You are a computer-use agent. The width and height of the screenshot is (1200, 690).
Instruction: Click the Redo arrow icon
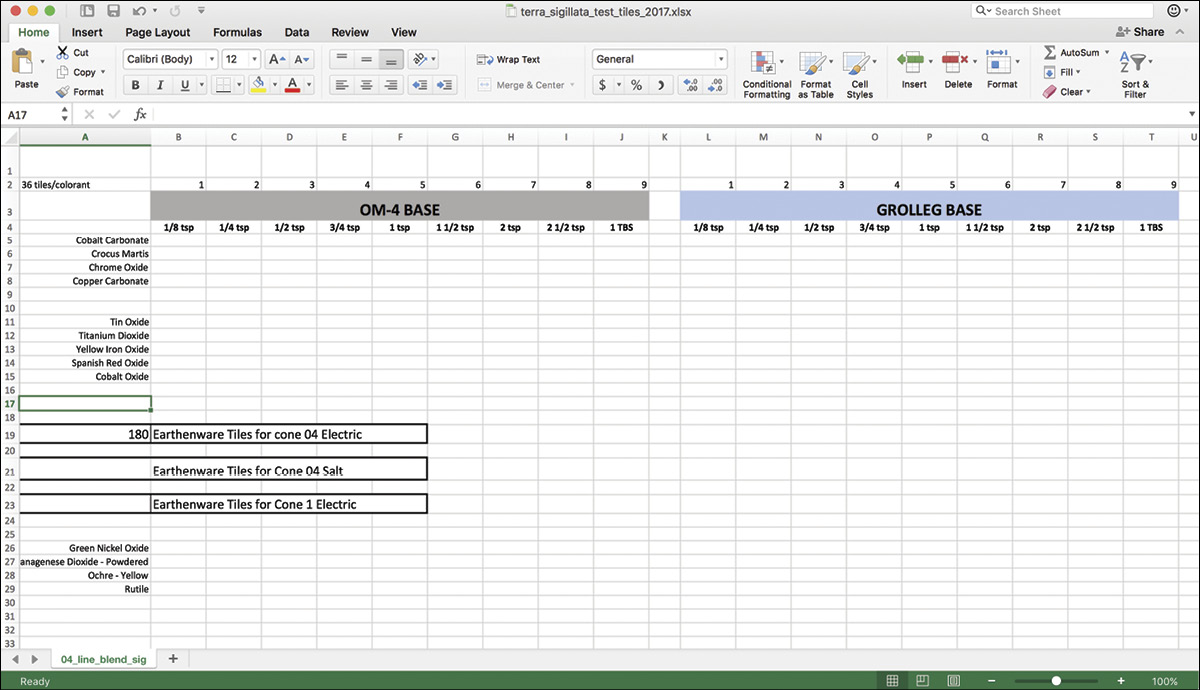tap(176, 11)
